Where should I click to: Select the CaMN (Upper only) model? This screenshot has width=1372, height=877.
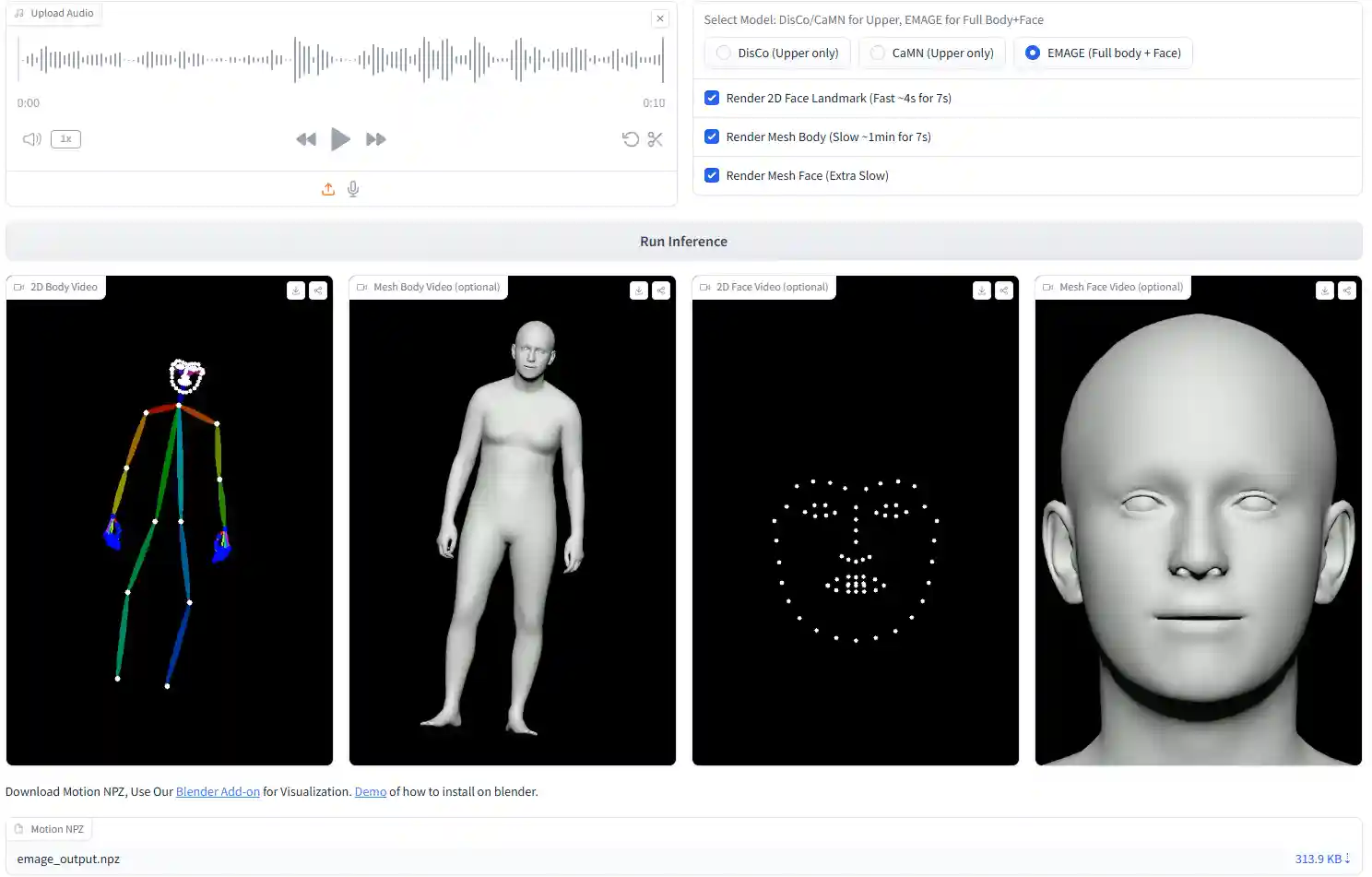coord(878,53)
